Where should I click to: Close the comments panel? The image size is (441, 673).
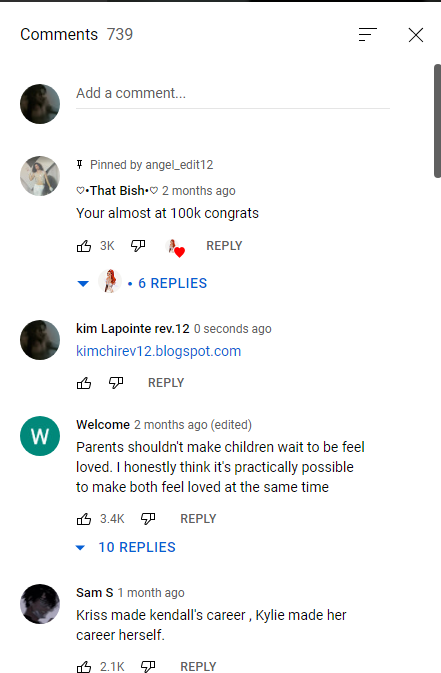tap(416, 35)
